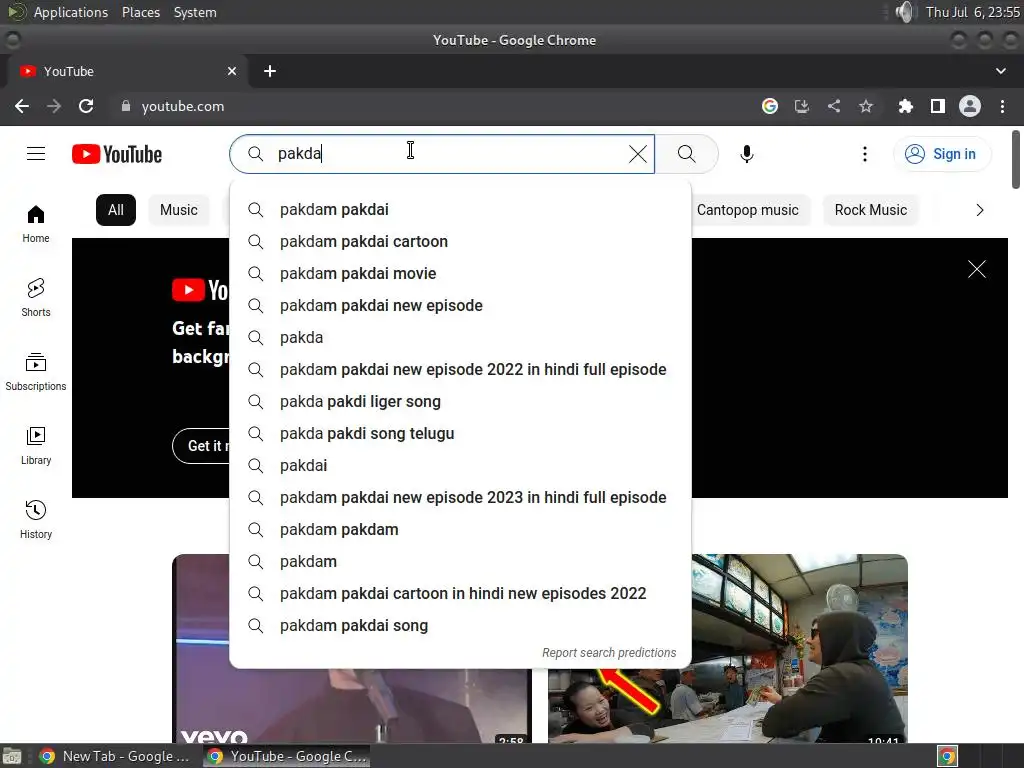Choose the 'pakdai' suggestion
Screen dimensions: 1024x768
point(460,466)
